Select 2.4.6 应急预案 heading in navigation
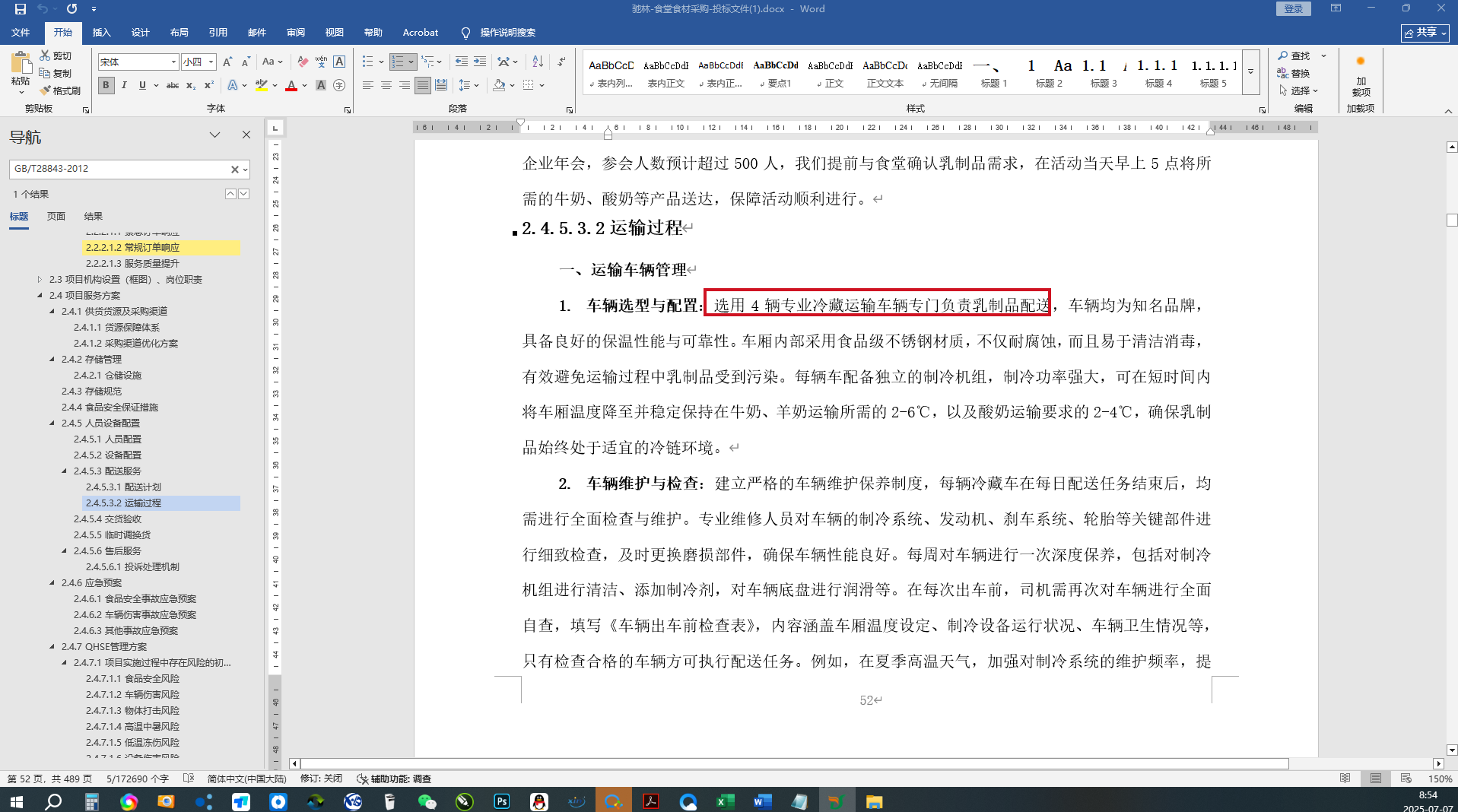This screenshot has height=812, width=1458. pyautogui.click(x=91, y=582)
